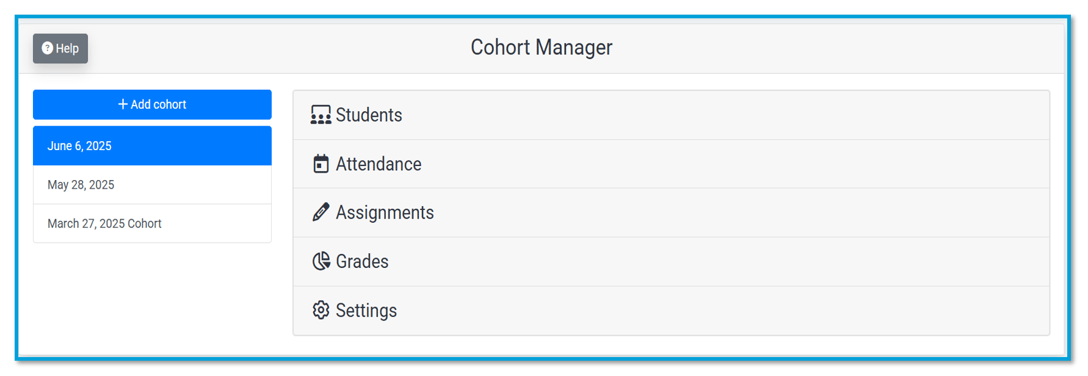
Task: Click the Students label text
Action: tap(369, 115)
